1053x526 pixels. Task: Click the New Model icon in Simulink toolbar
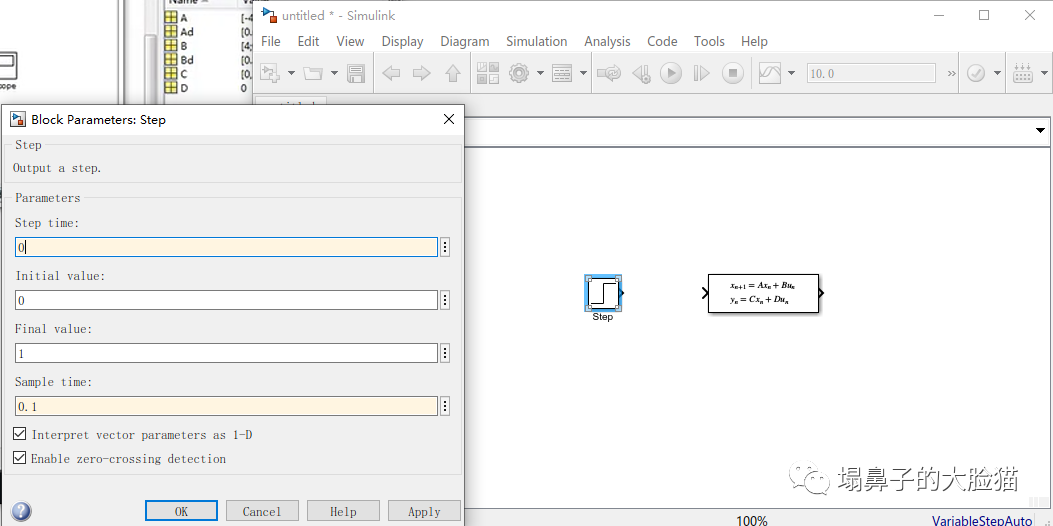(269, 73)
